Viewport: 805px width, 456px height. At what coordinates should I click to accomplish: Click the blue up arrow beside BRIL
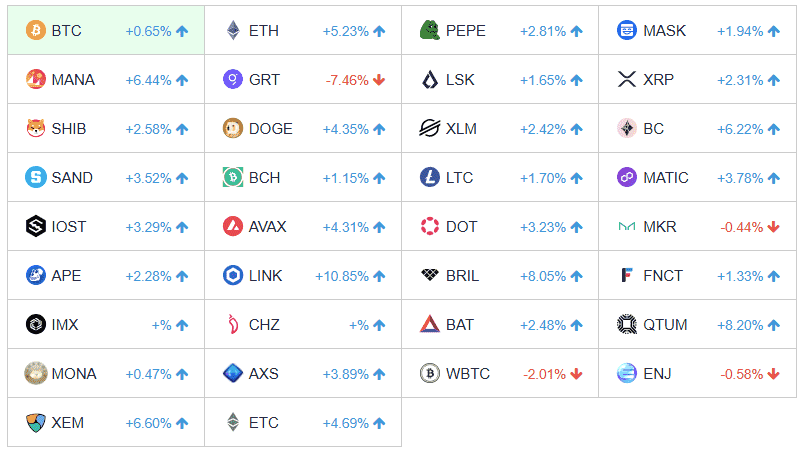click(576, 276)
